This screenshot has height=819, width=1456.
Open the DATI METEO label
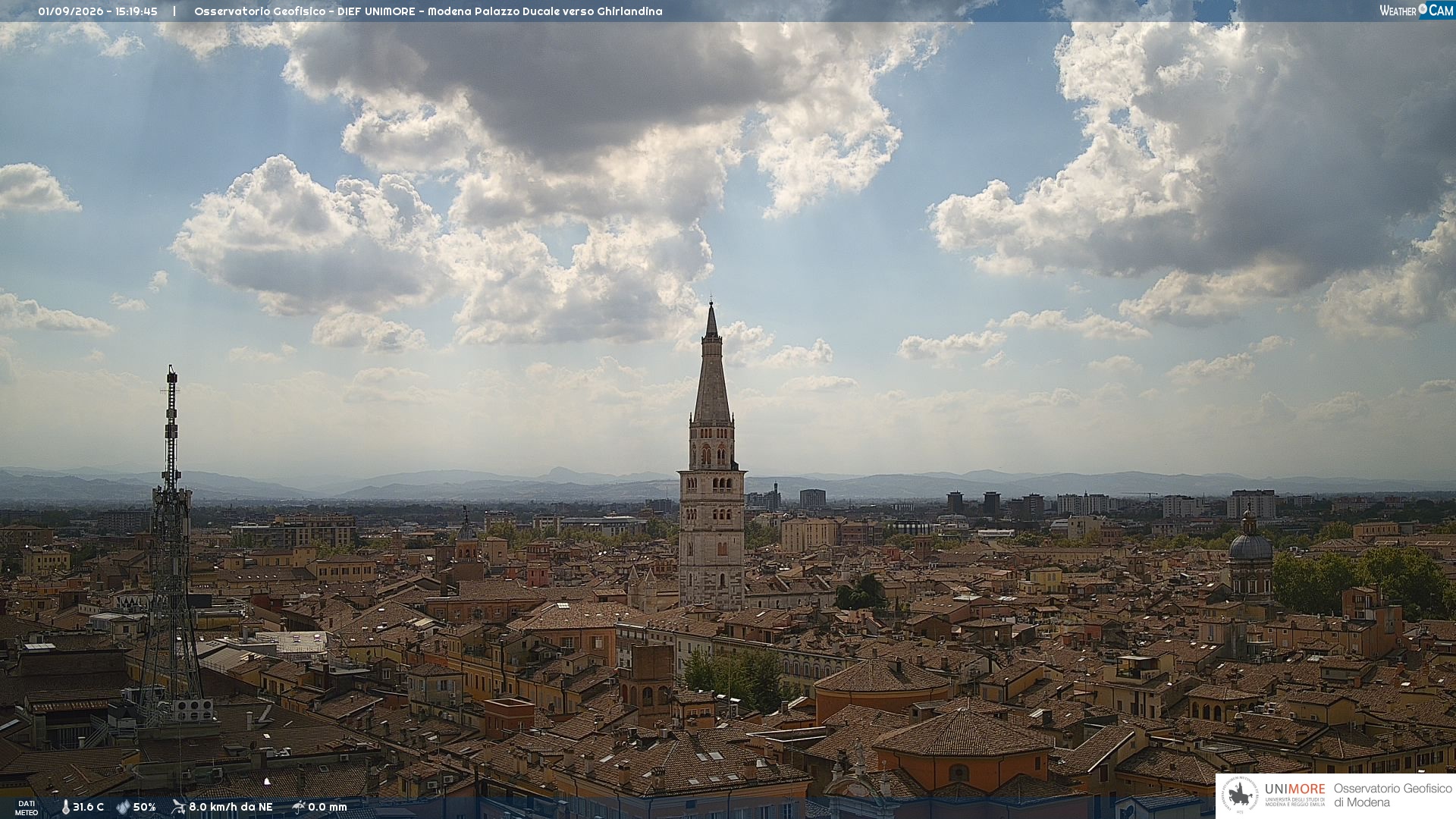click(27, 808)
